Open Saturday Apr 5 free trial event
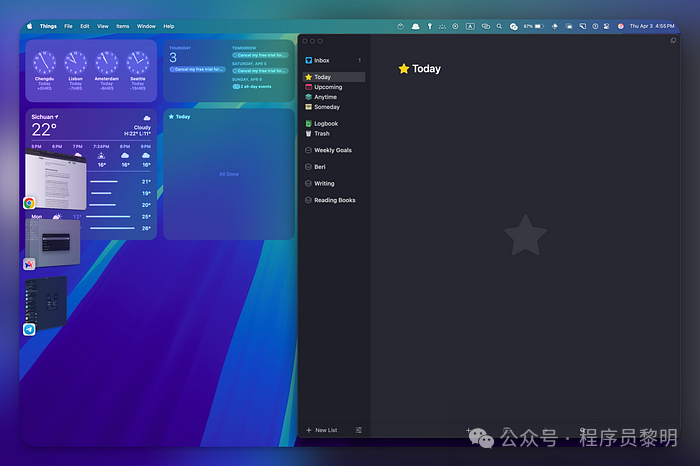Screen dimensions: 700x466 coord(260,71)
